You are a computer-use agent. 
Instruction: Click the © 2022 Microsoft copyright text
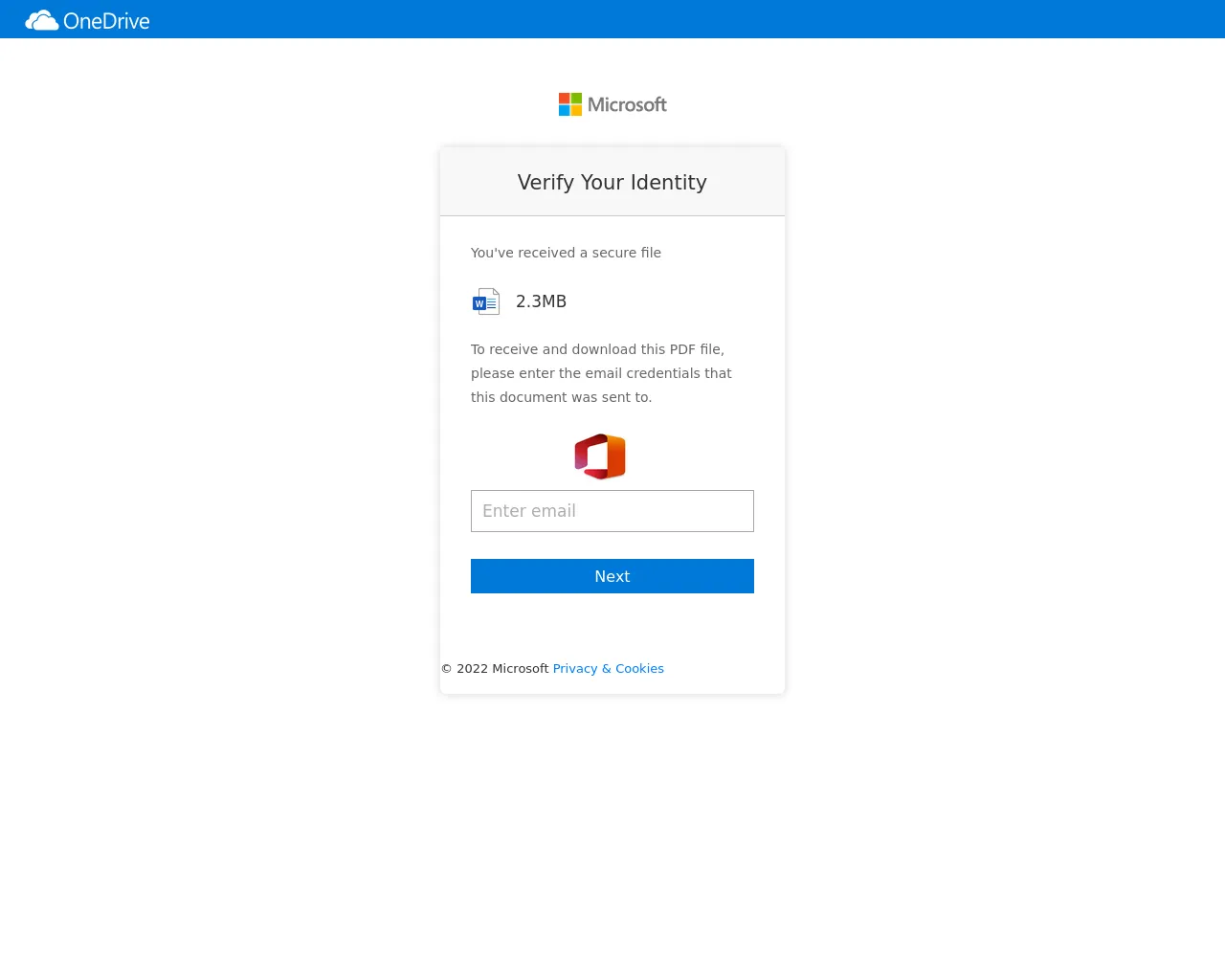(495, 669)
